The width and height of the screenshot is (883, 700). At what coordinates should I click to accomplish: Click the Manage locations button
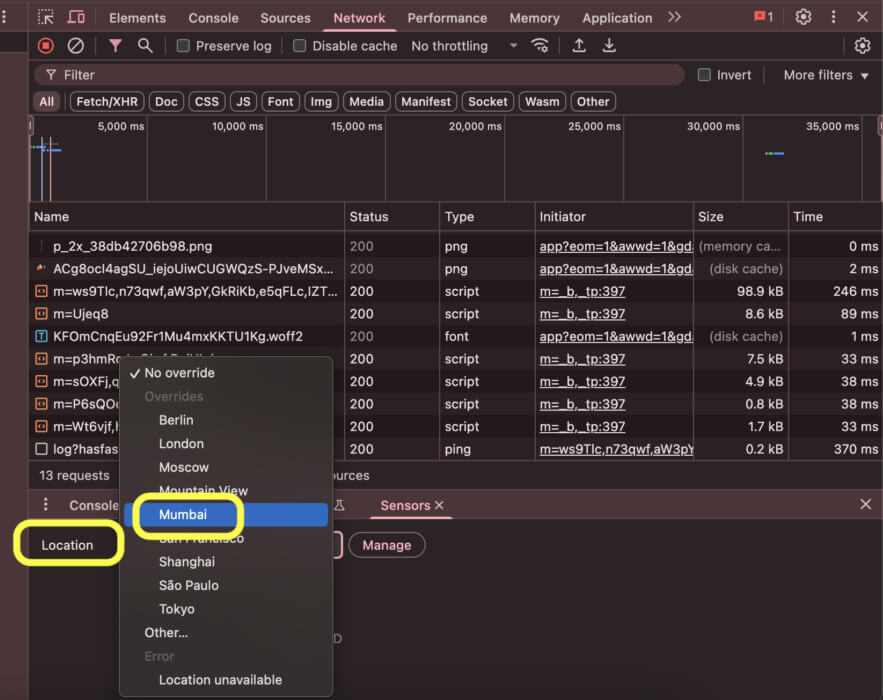[x=387, y=545]
